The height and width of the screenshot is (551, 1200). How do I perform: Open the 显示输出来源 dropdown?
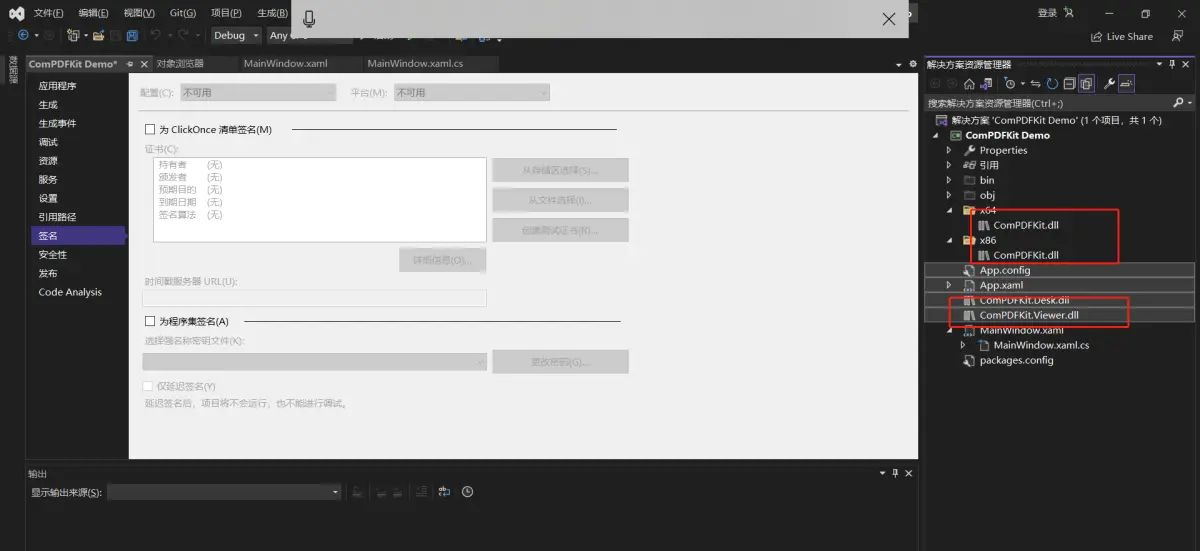224,492
